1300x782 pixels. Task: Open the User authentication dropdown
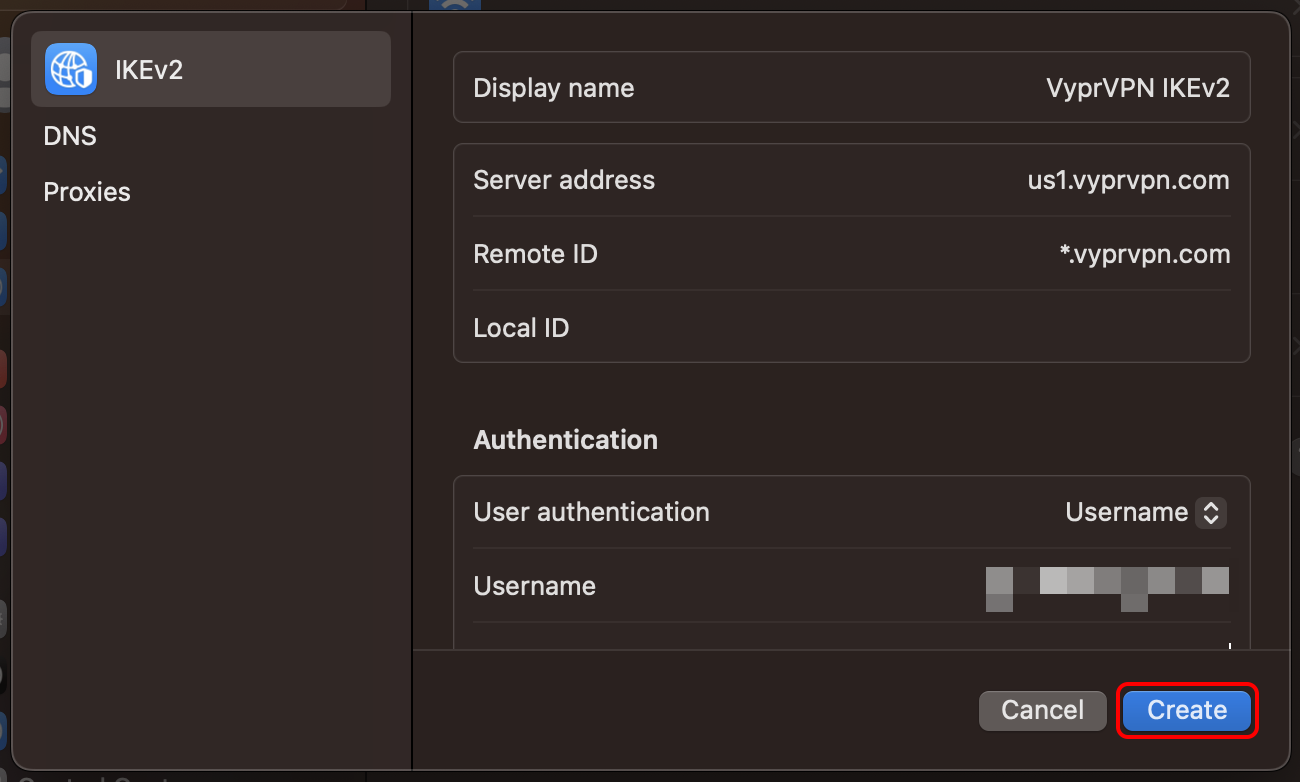[1146, 513]
